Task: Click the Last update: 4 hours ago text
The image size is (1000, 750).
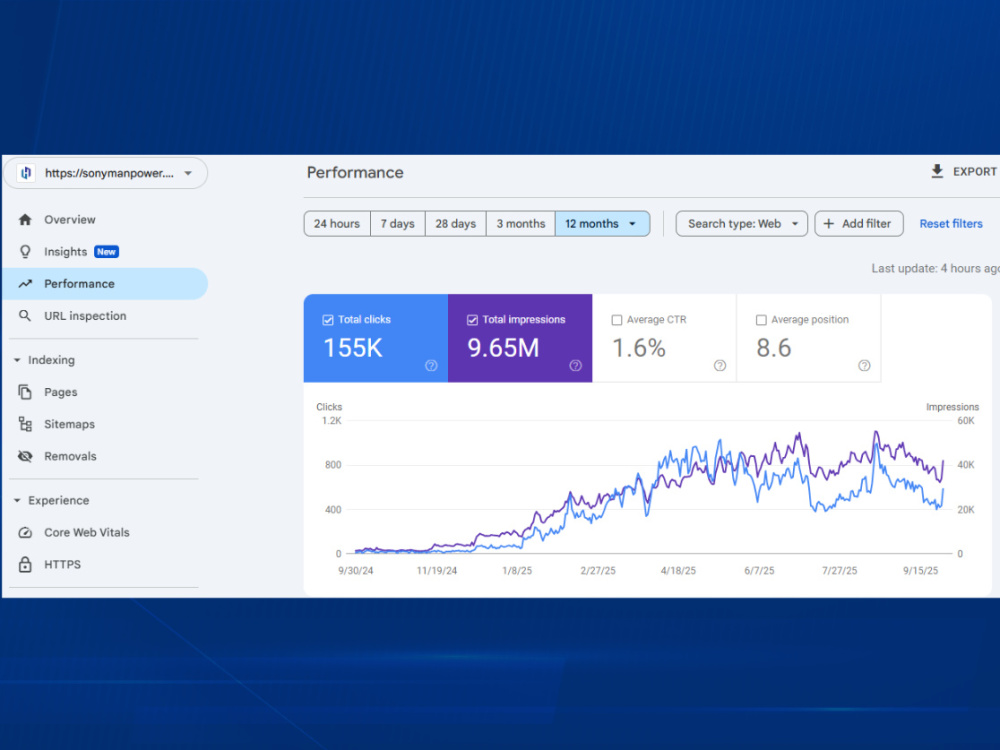Action: coord(935,268)
